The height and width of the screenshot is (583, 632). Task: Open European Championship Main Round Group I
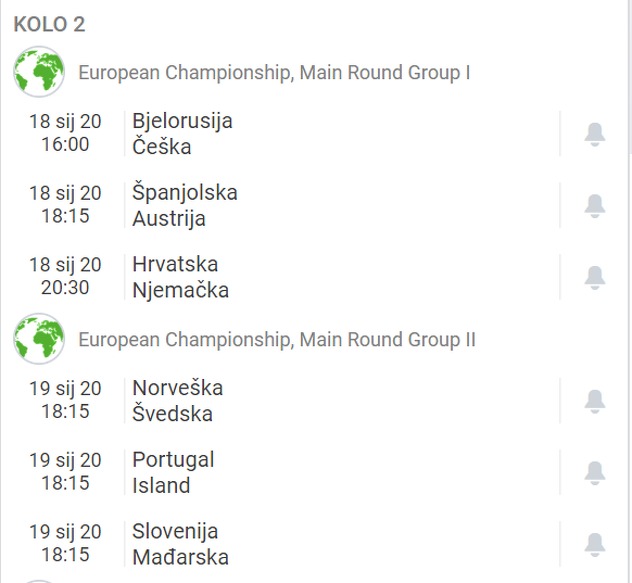pos(274,73)
